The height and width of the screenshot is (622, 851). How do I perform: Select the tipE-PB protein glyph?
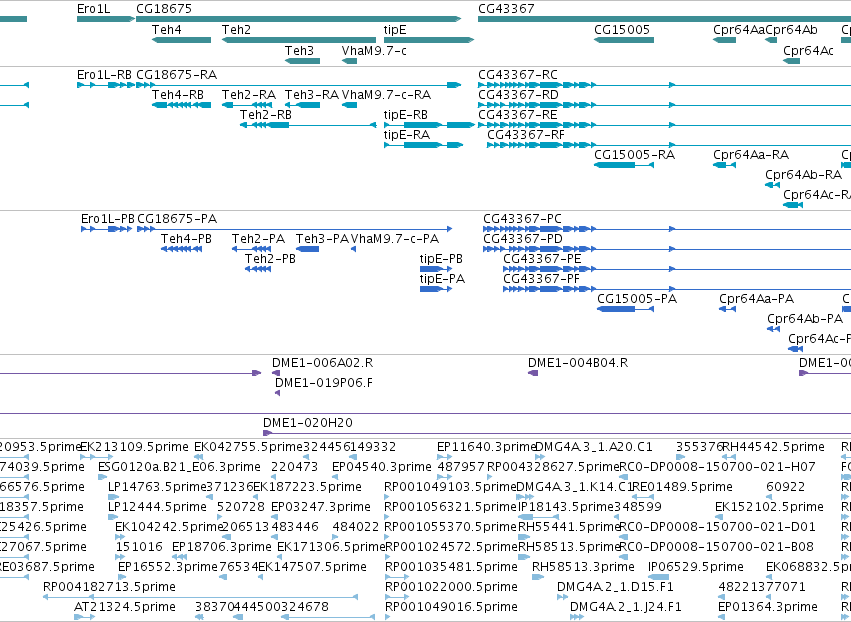436,269
